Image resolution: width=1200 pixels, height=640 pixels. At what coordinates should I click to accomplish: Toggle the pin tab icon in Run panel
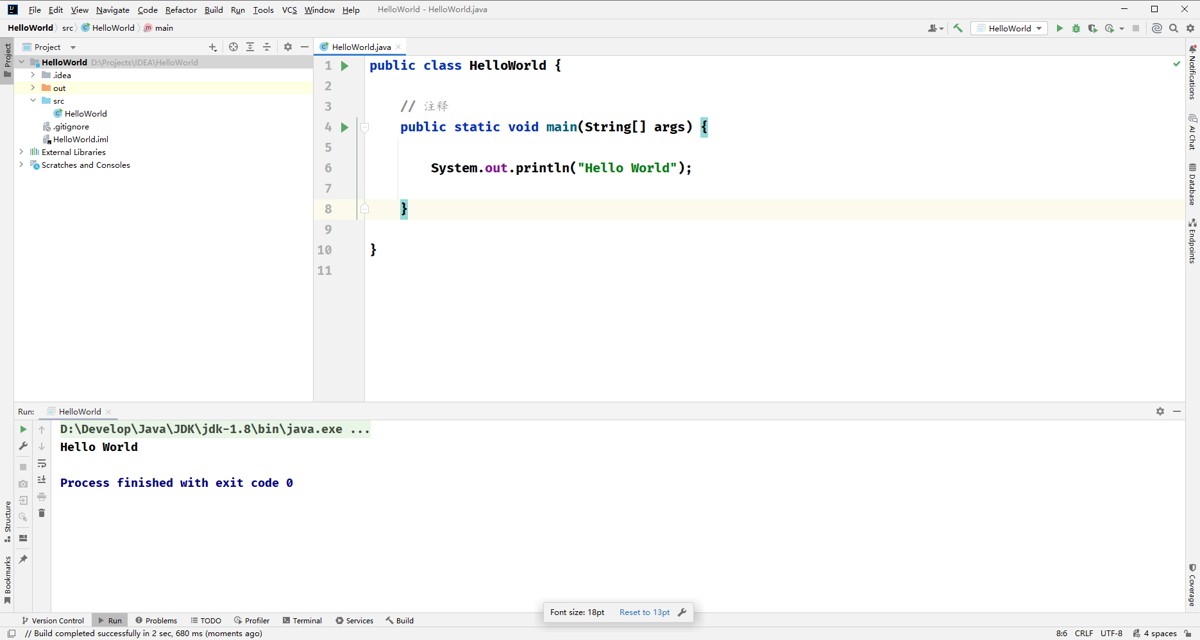coord(23,559)
